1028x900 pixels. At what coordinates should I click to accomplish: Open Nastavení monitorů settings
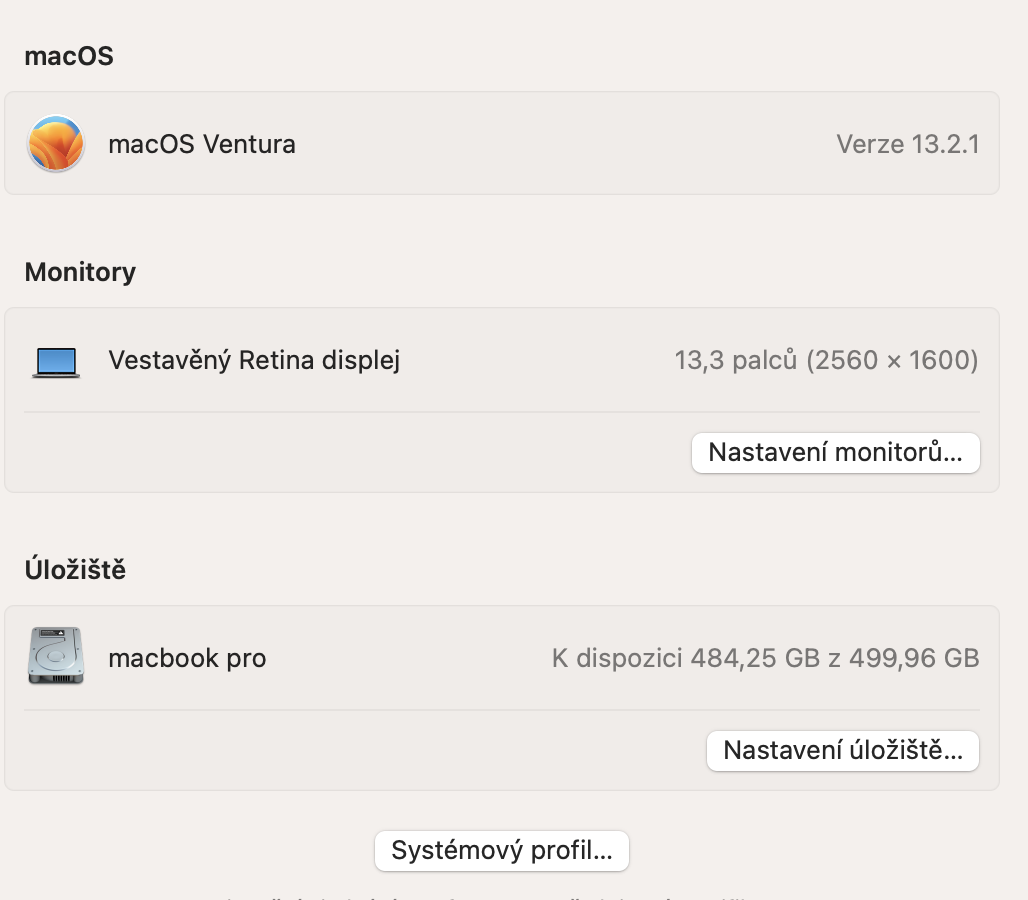pyautogui.click(x=835, y=453)
